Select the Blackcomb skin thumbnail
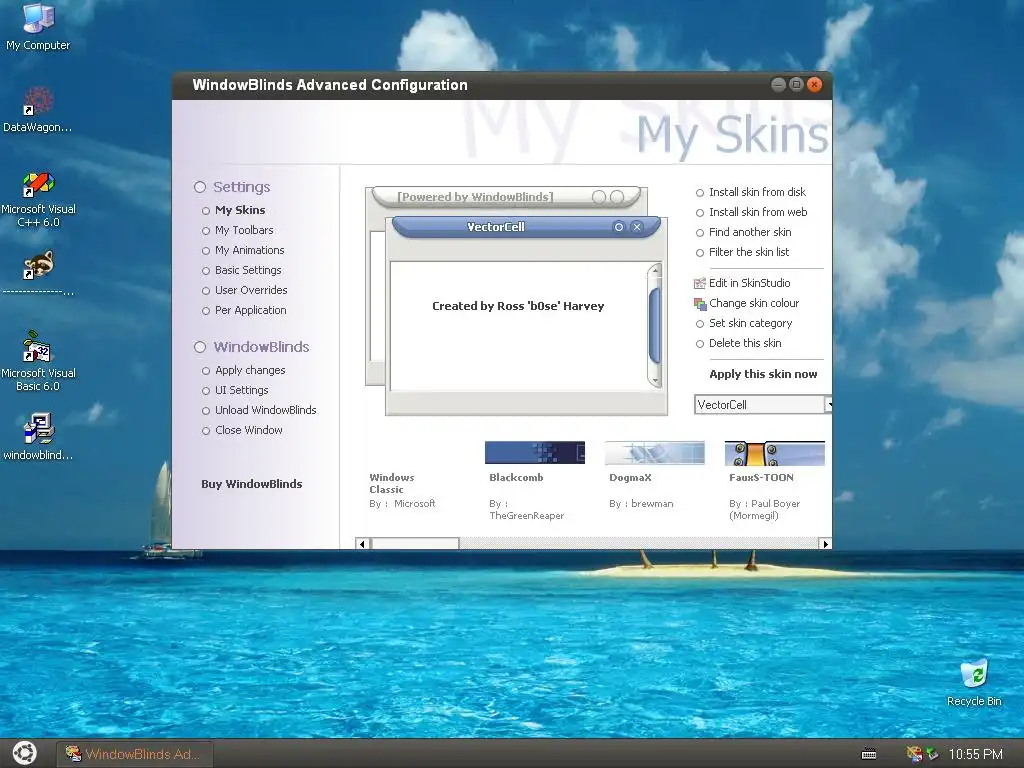Viewport: 1024px width, 768px height. pyautogui.click(x=534, y=453)
